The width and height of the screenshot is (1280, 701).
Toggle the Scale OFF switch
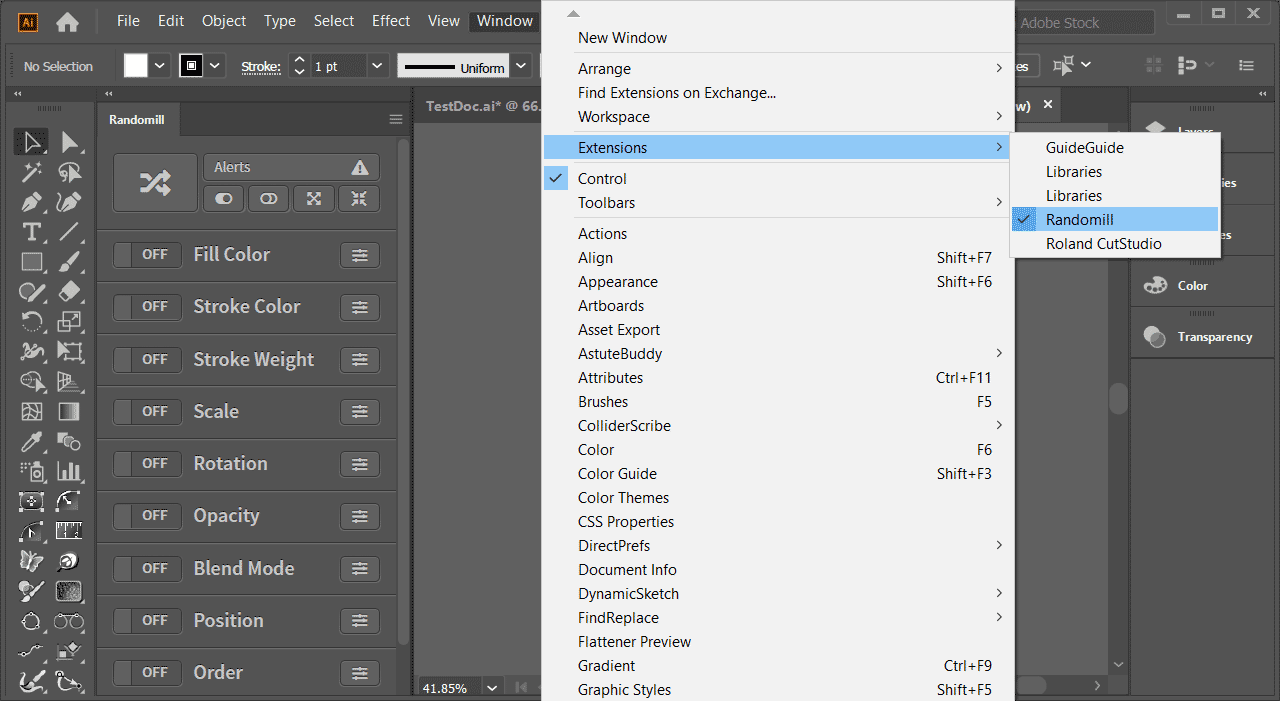pos(147,411)
